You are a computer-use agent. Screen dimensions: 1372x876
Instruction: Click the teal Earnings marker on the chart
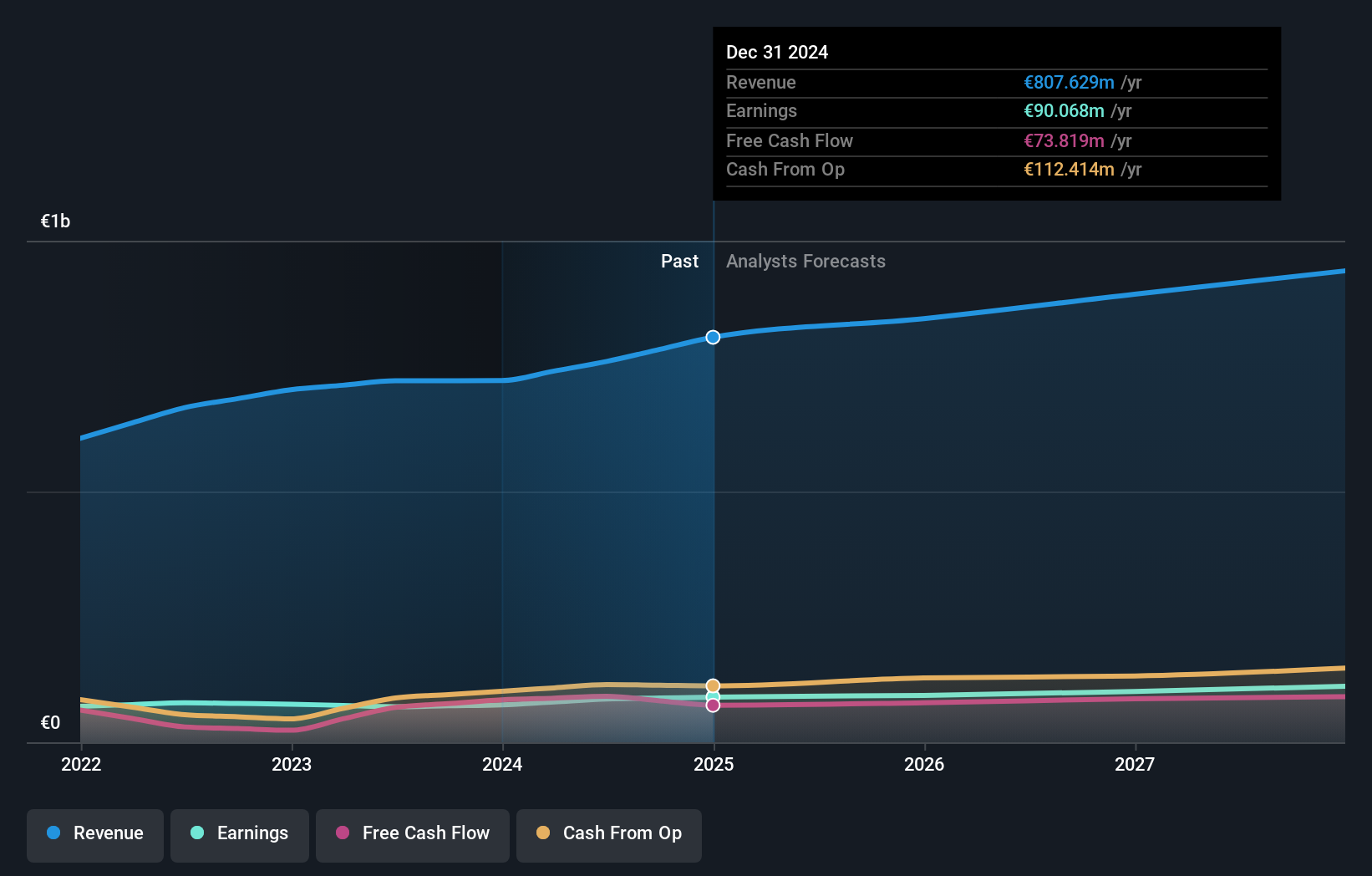(x=713, y=695)
